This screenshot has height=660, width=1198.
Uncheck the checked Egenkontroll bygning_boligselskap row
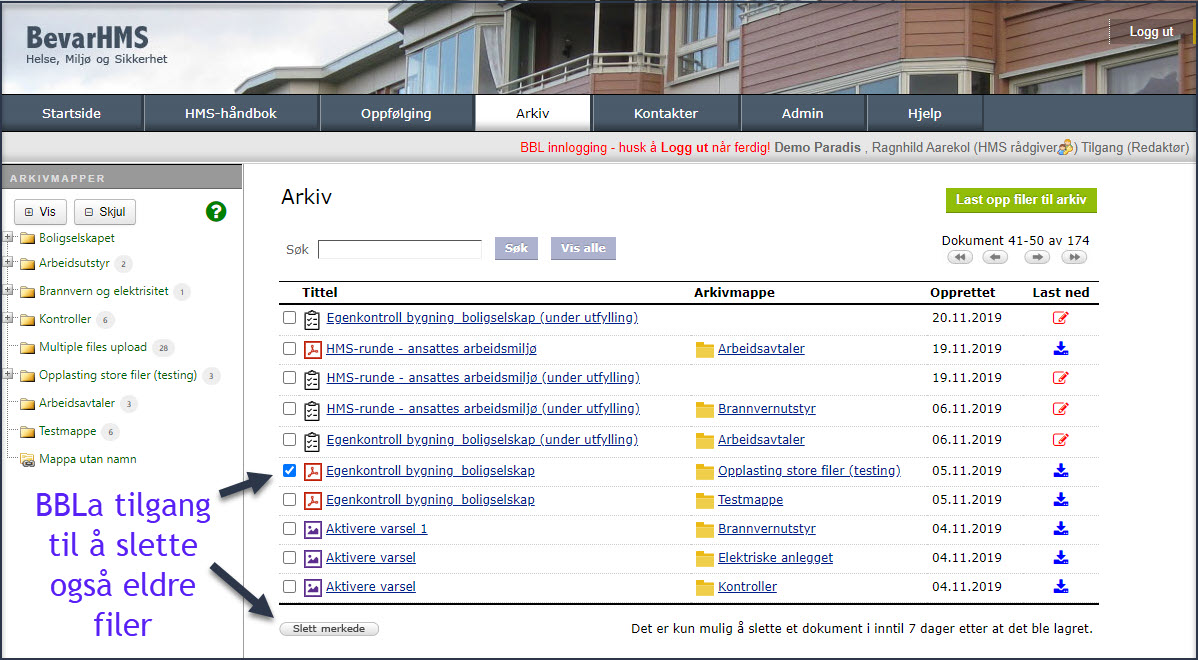pyautogui.click(x=289, y=470)
